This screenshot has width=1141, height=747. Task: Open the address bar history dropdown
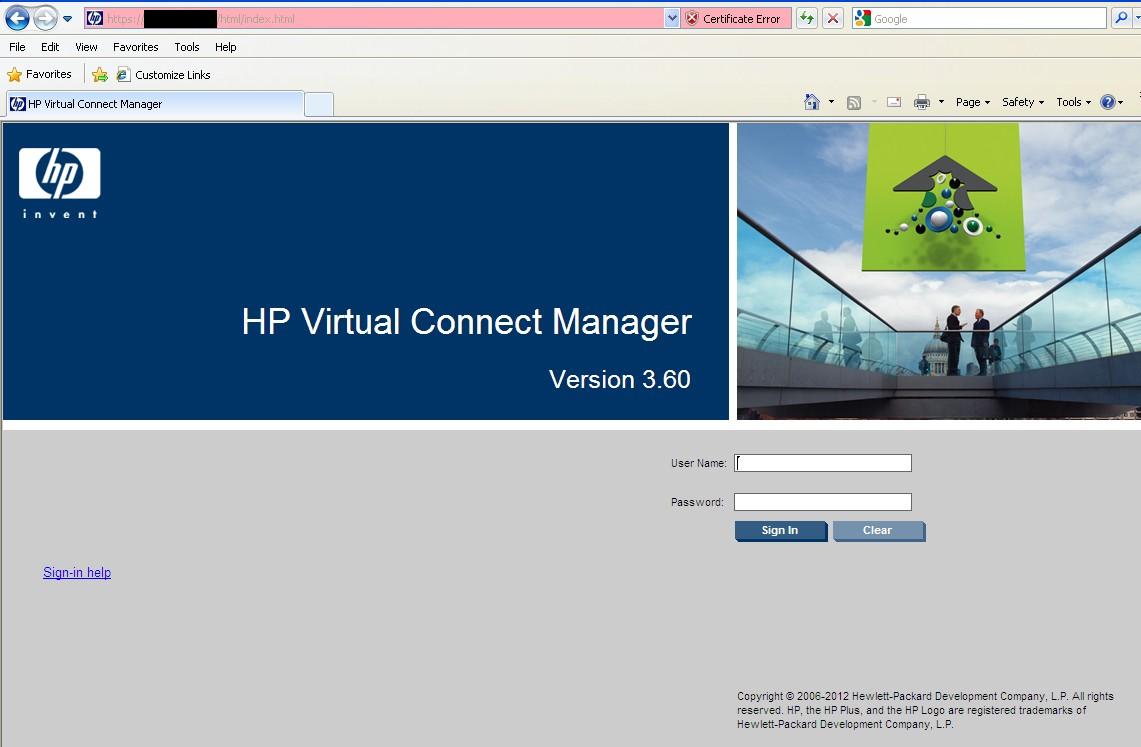672,17
